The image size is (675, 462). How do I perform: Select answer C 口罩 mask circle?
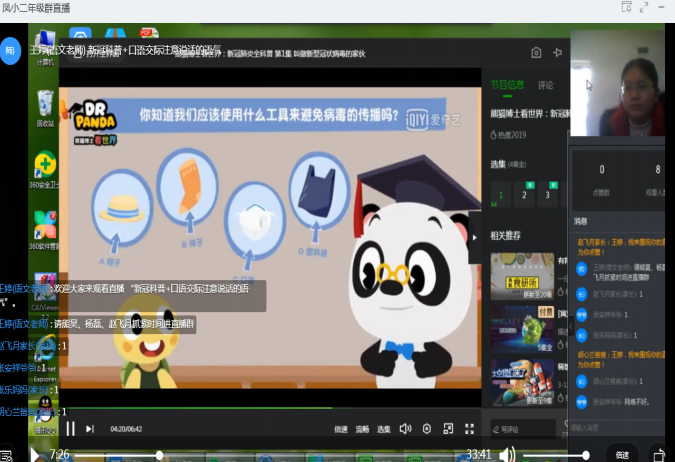coord(255,221)
